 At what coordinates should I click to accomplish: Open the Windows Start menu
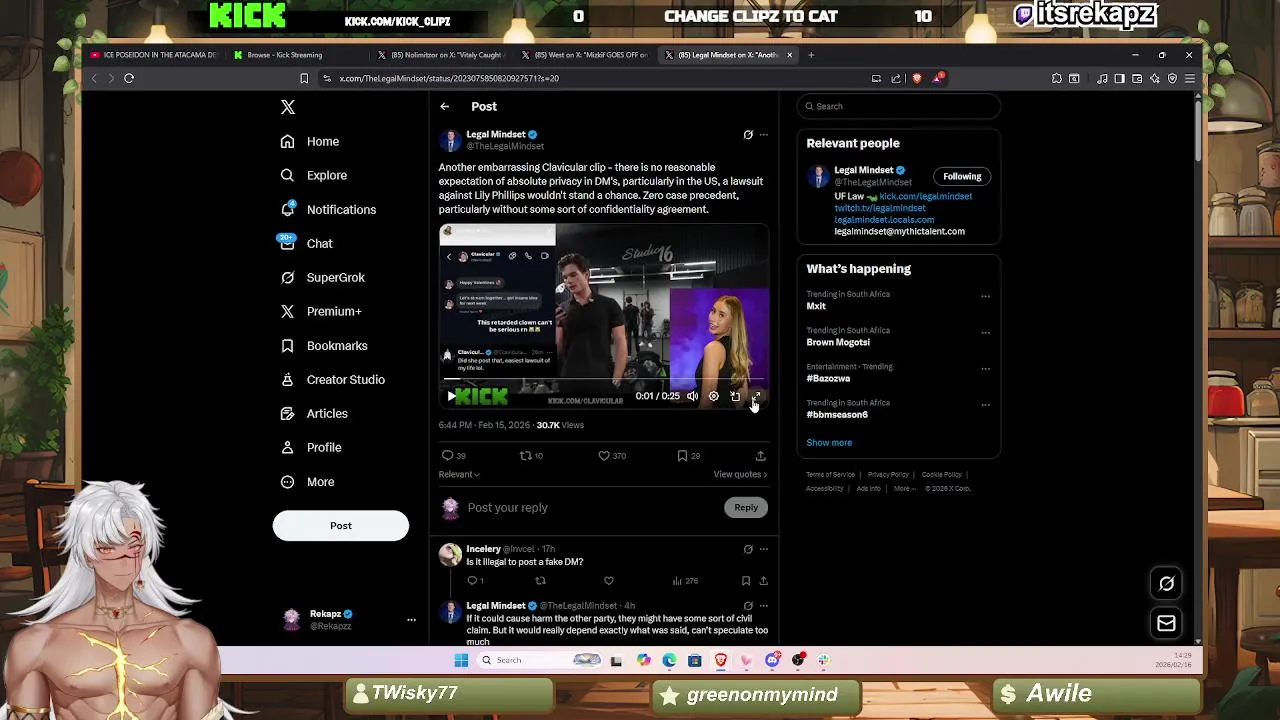point(461,660)
